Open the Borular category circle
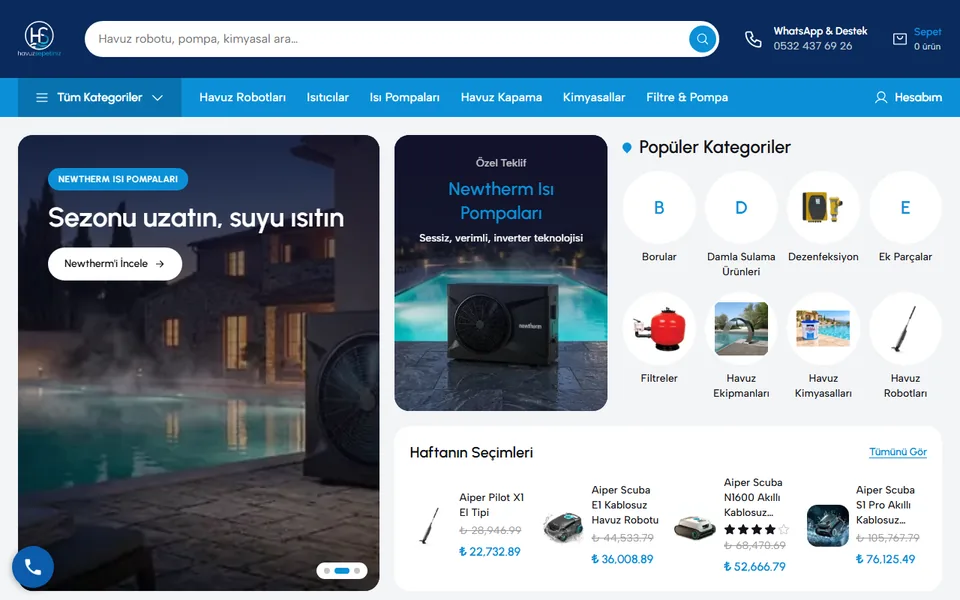This screenshot has height=600, width=960. [659, 208]
